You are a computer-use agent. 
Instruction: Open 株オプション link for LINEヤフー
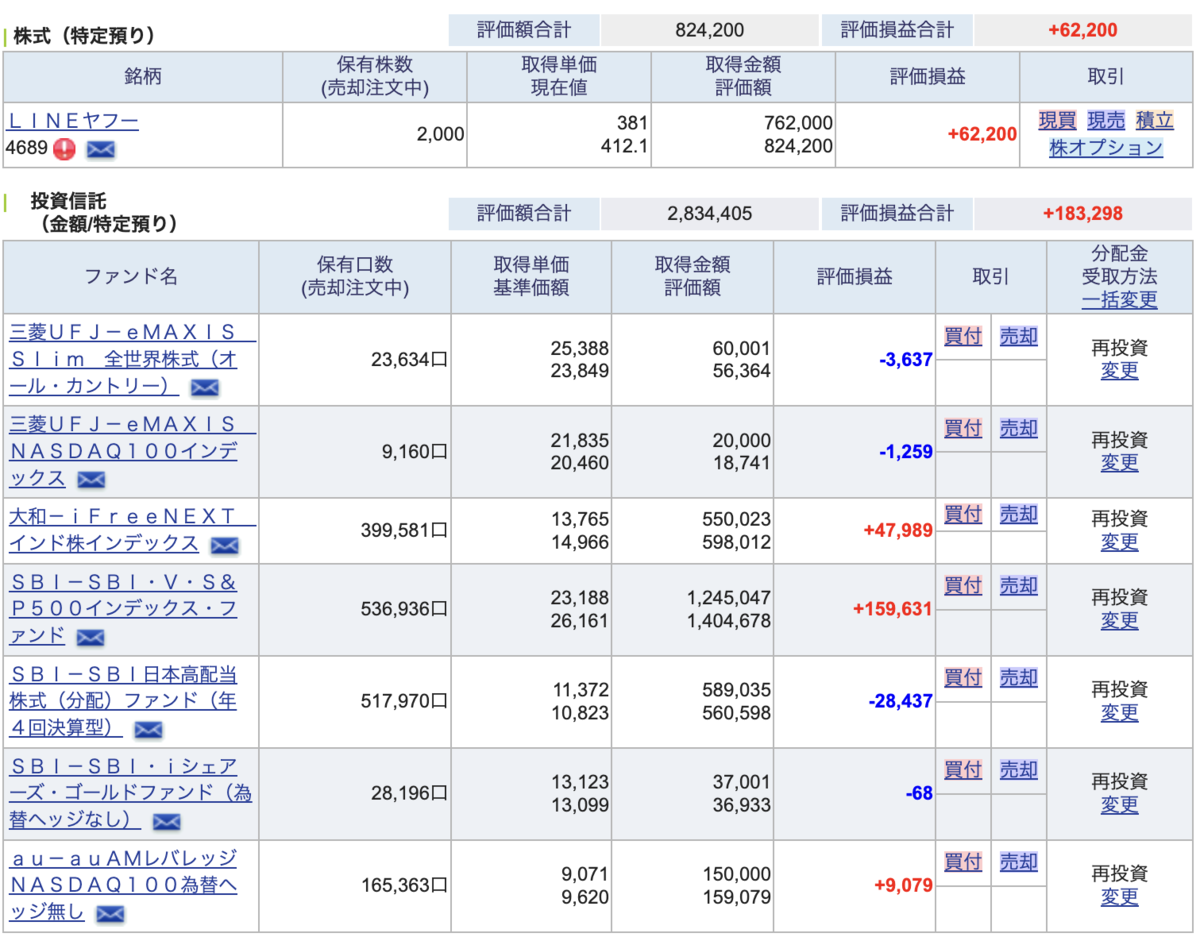tap(1106, 148)
